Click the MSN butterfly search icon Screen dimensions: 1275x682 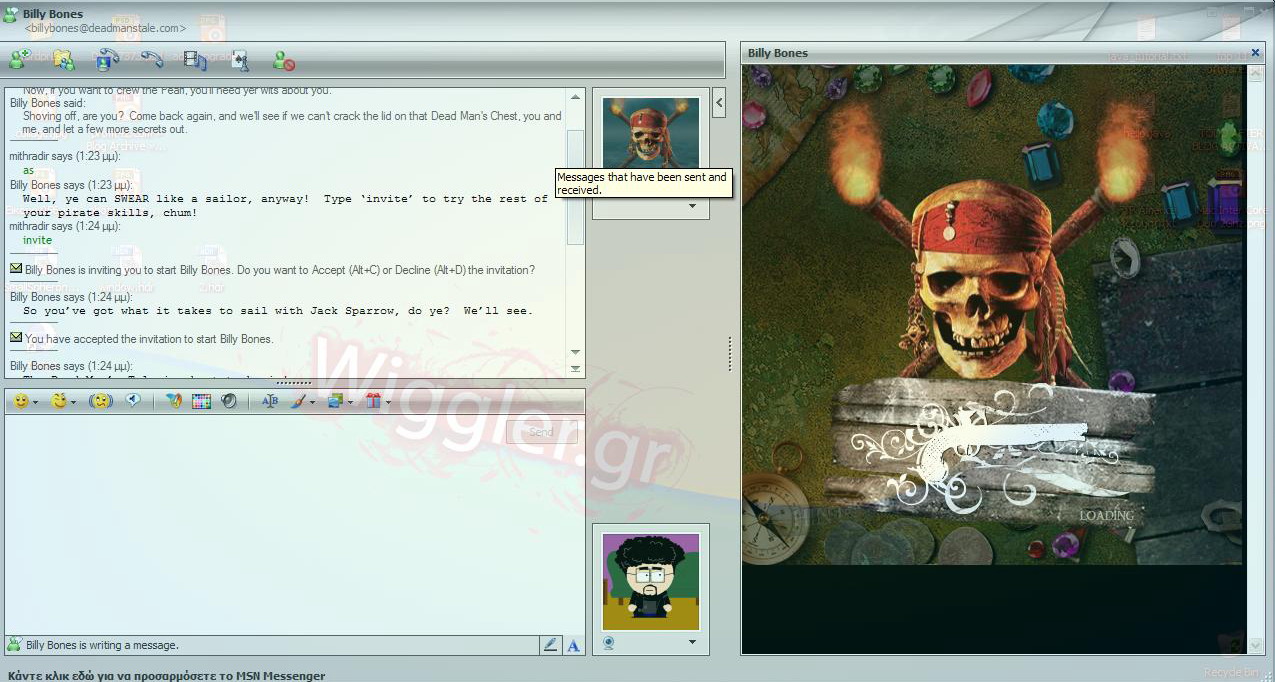click(x=173, y=401)
